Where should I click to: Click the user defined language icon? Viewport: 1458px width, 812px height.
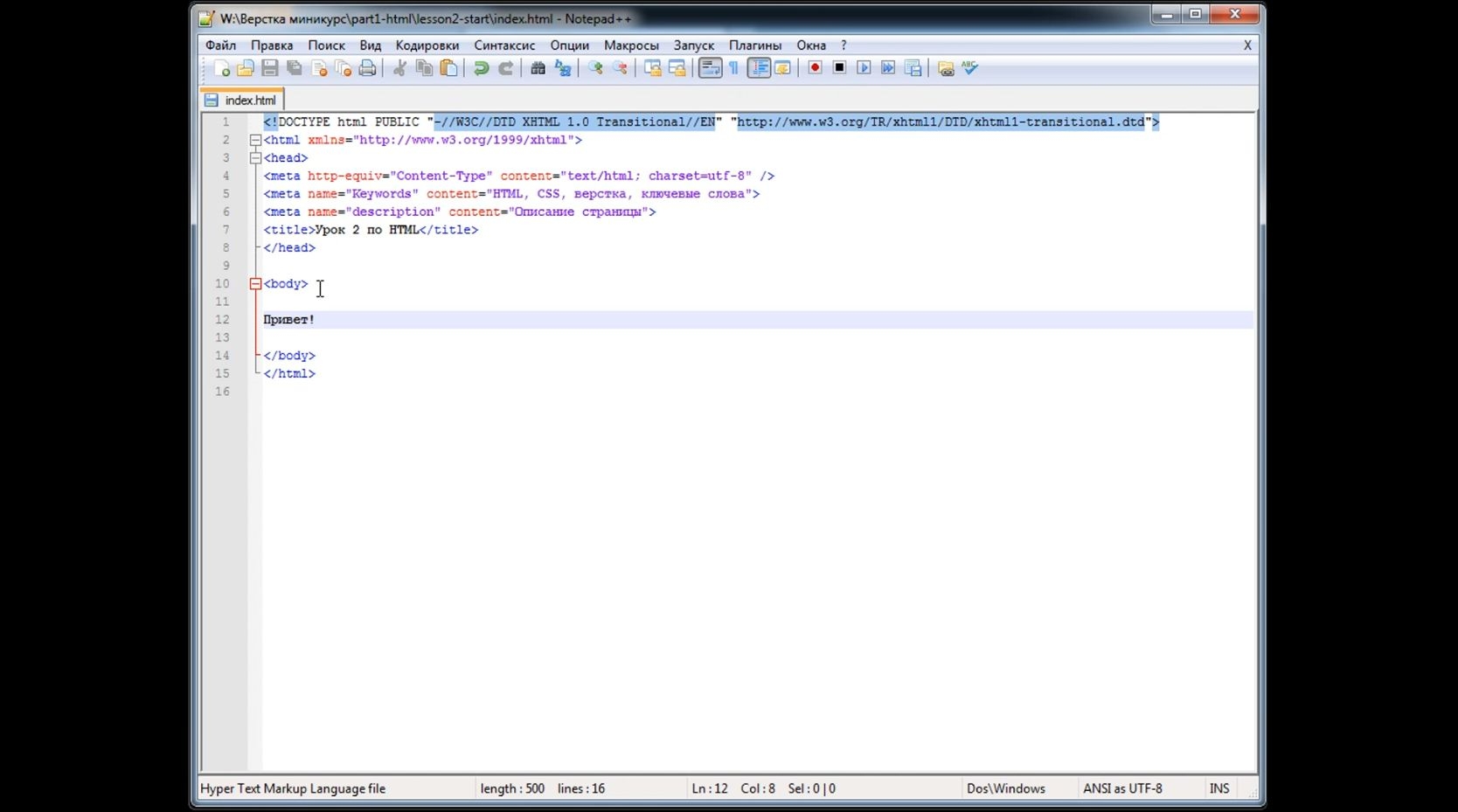click(782, 68)
